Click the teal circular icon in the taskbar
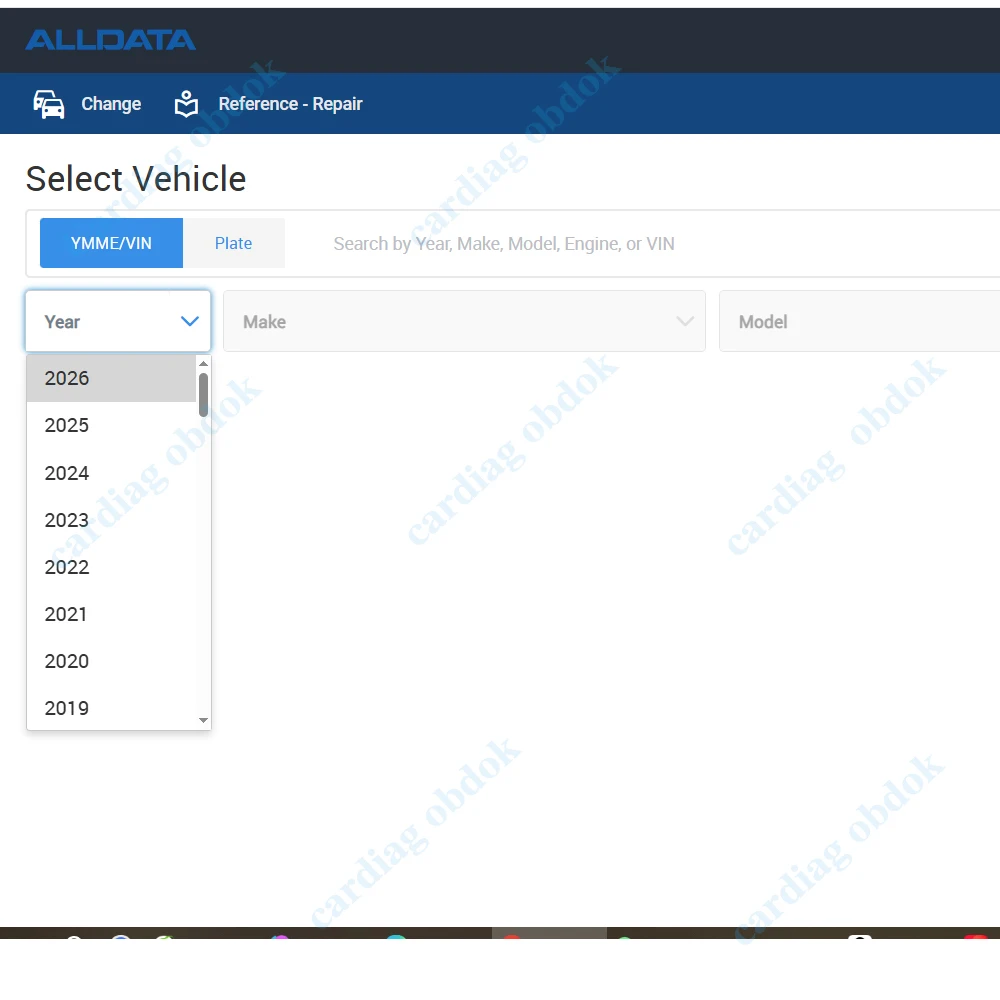Image resolution: width=1000 pixels, height=1000 pixels. [x=396, y=941]
